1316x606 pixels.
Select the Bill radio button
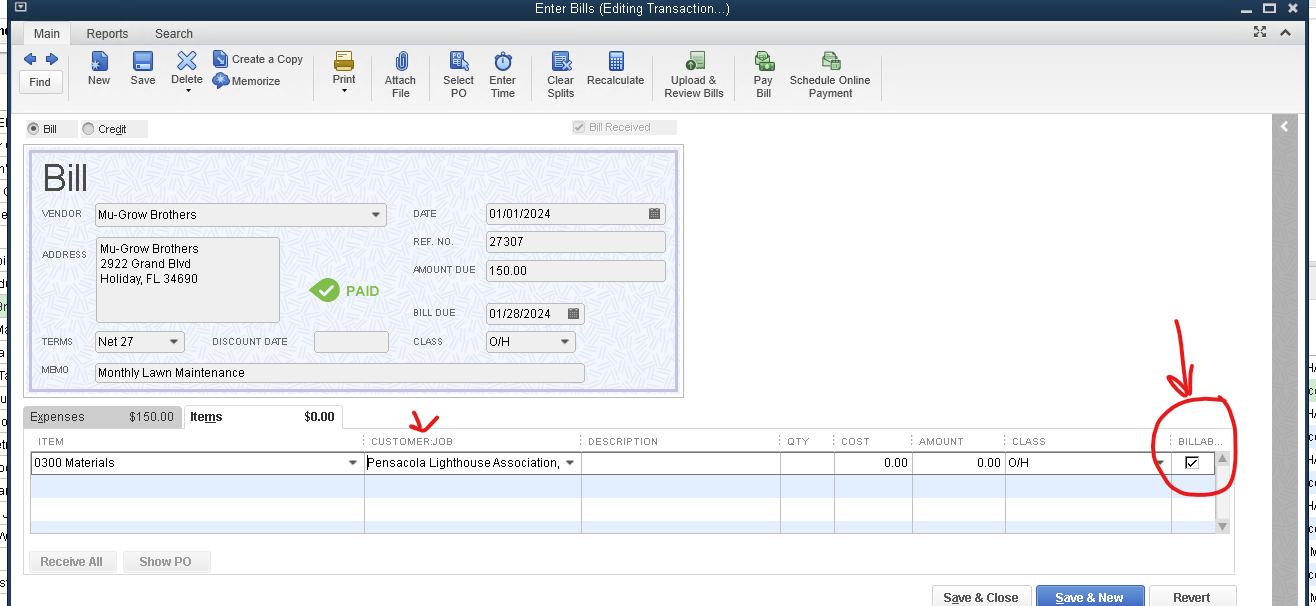pyautogui.click(x=31, y=129)
